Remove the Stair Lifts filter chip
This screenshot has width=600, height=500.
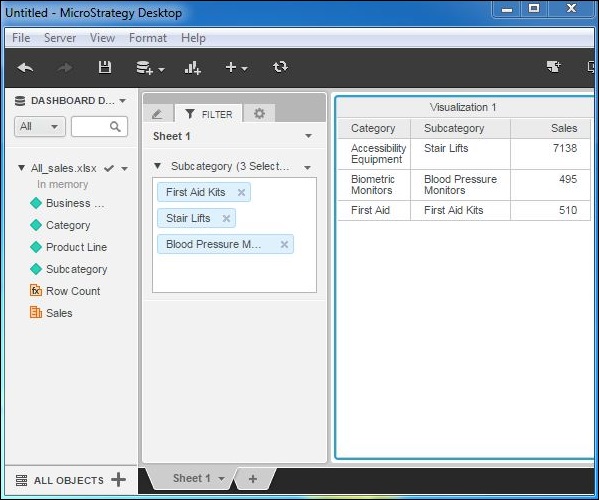226,219
